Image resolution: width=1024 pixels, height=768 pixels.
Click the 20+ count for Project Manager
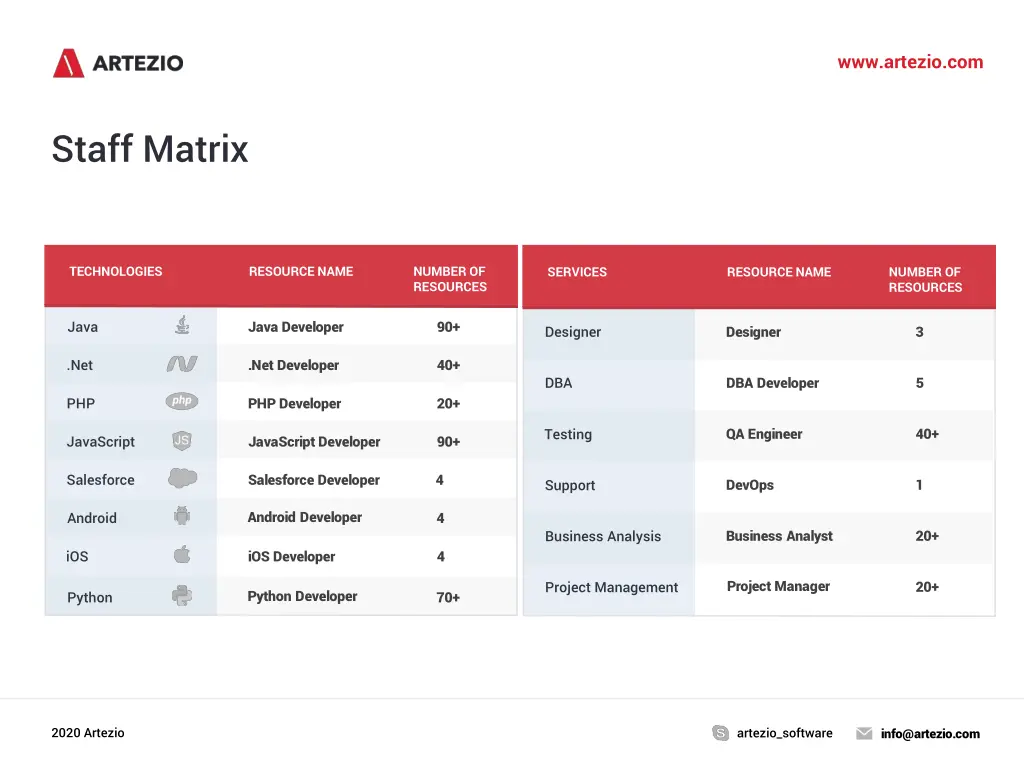point(927,587)
